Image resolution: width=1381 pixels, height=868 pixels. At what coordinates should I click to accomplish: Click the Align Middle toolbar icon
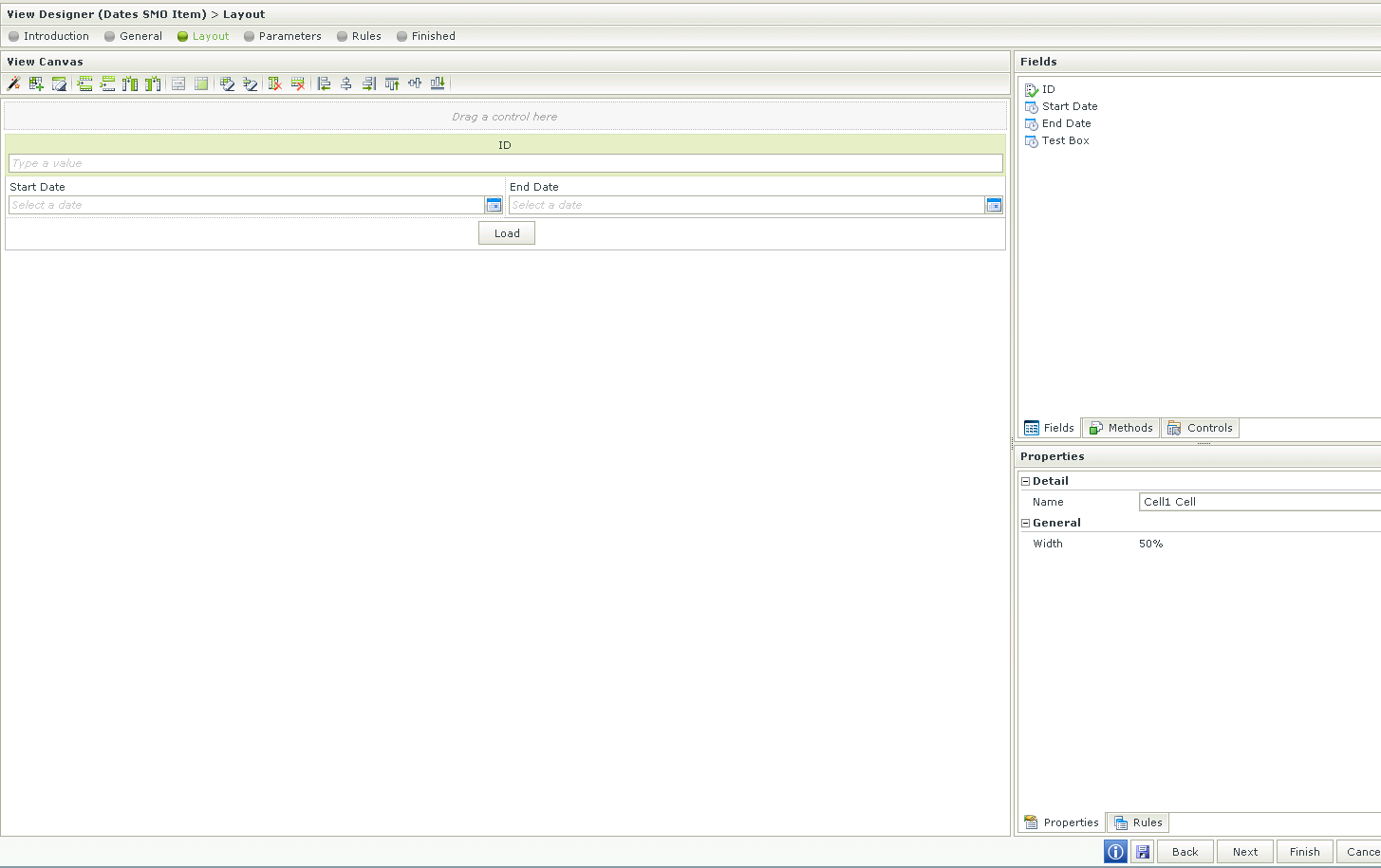click(415, 83)
